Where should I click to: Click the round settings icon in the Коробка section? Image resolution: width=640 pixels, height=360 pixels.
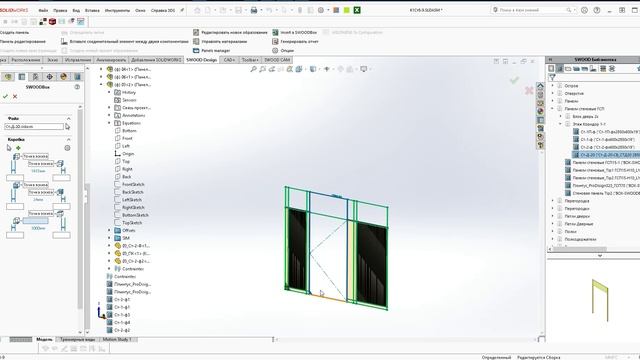click(x=67, y=148)
